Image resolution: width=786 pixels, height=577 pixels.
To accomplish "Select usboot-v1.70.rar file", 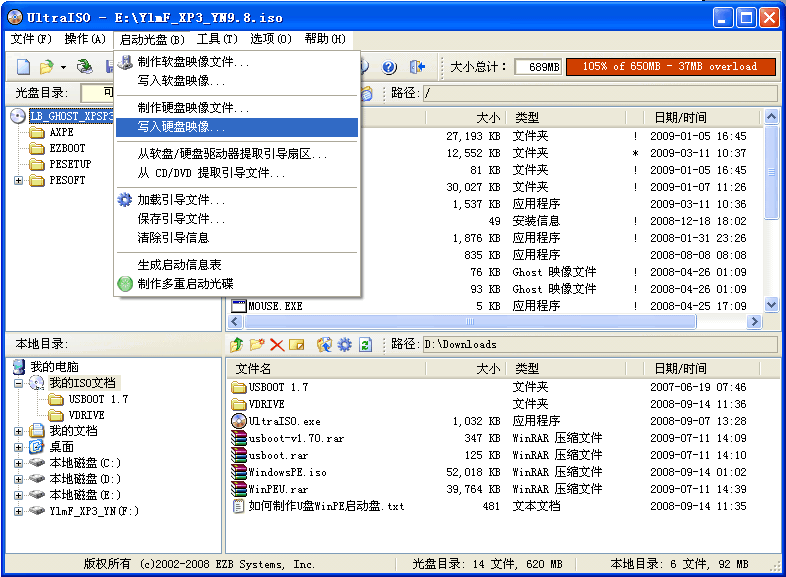I will tap(288, 438).
